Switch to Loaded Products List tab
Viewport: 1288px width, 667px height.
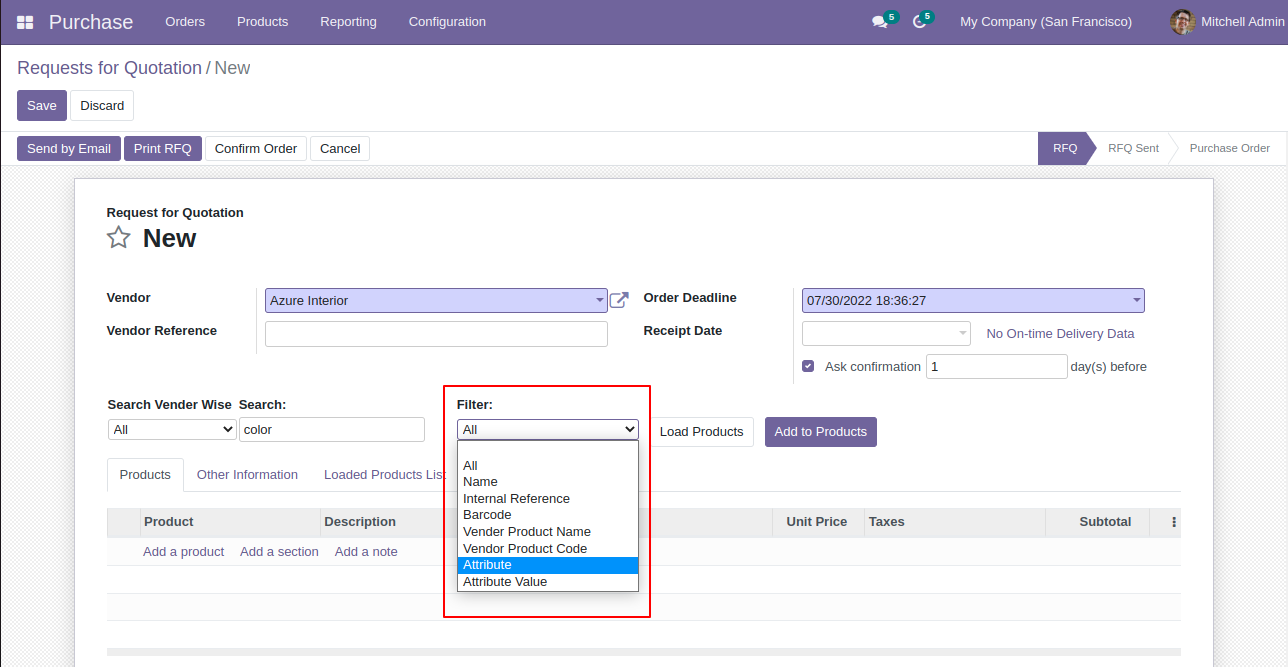click(x=384, y=475)
